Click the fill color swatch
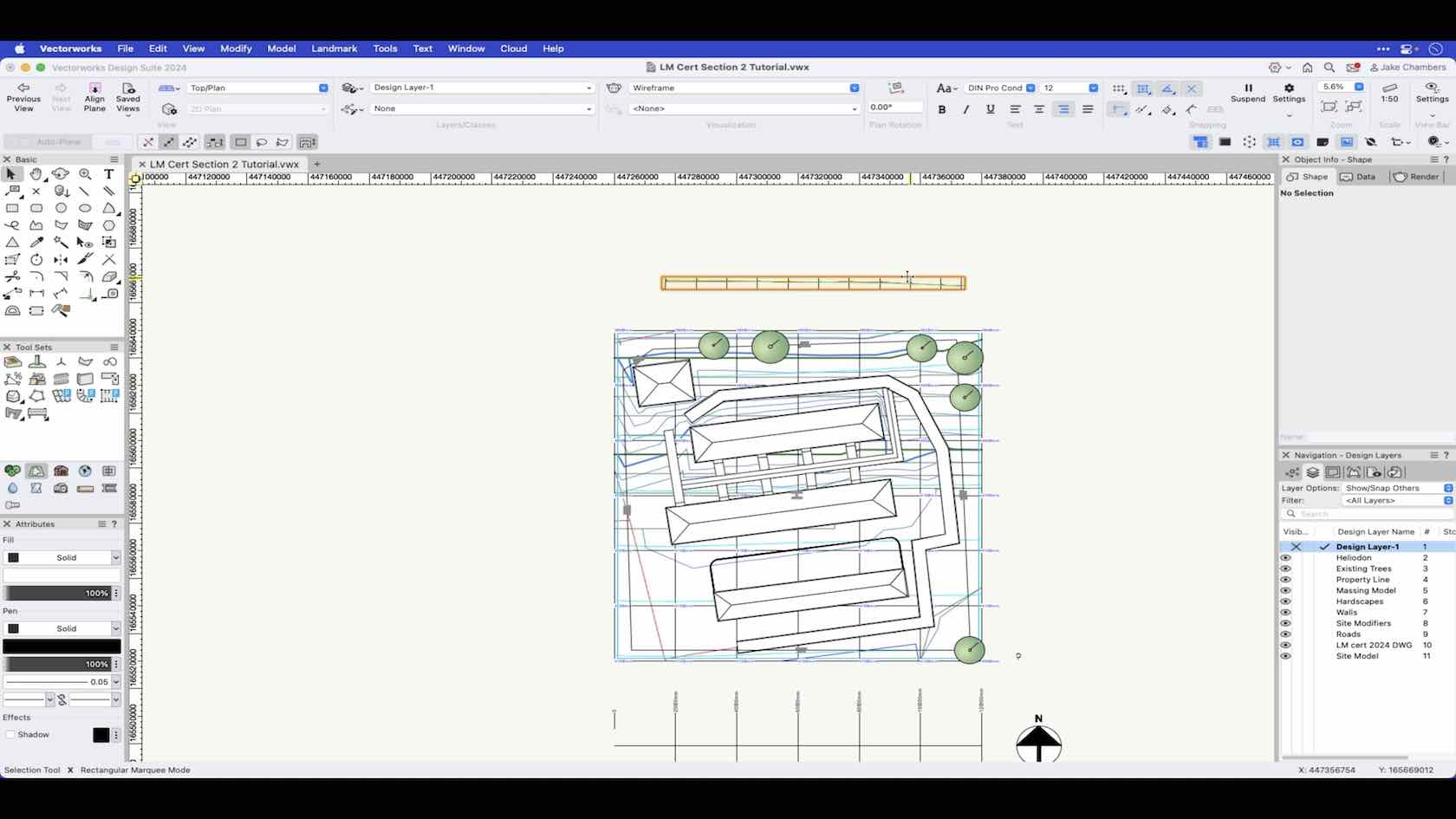1456x819 pixels. click(x=62, y=575)
